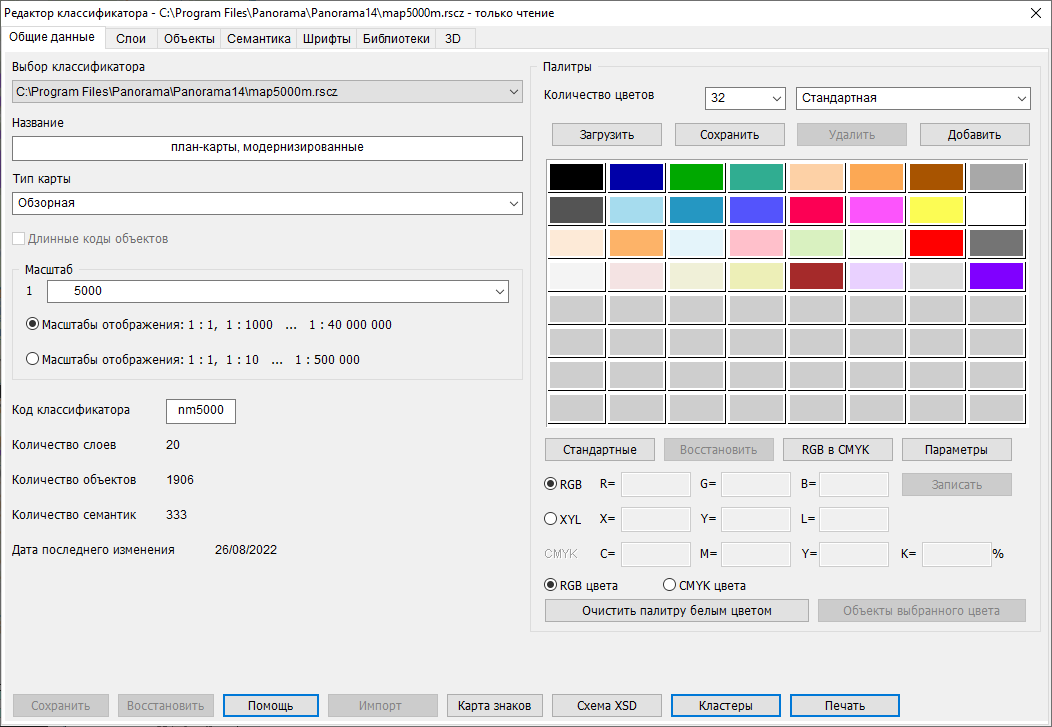This screenshot has width=1052, height=727.
Task: Select display scales up to 1:500 000
Action: (x=33, y=359)
